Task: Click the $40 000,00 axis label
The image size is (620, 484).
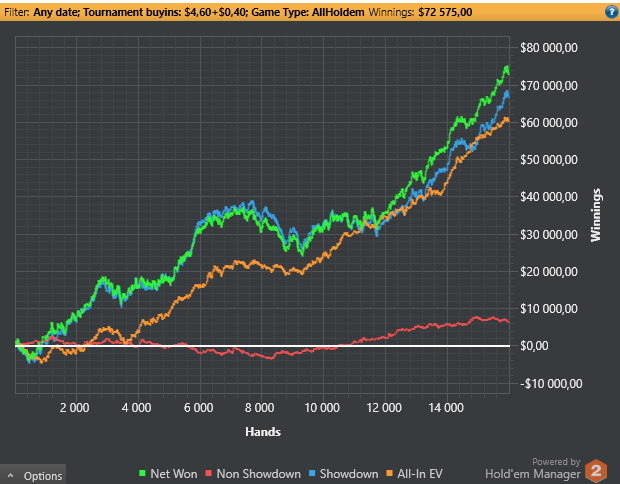Action: (549, 197)
